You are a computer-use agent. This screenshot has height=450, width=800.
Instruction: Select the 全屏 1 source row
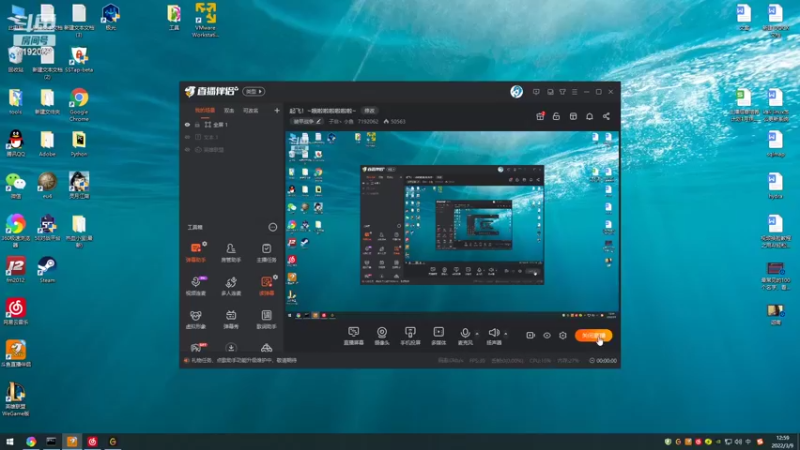(x=232, y=124)
